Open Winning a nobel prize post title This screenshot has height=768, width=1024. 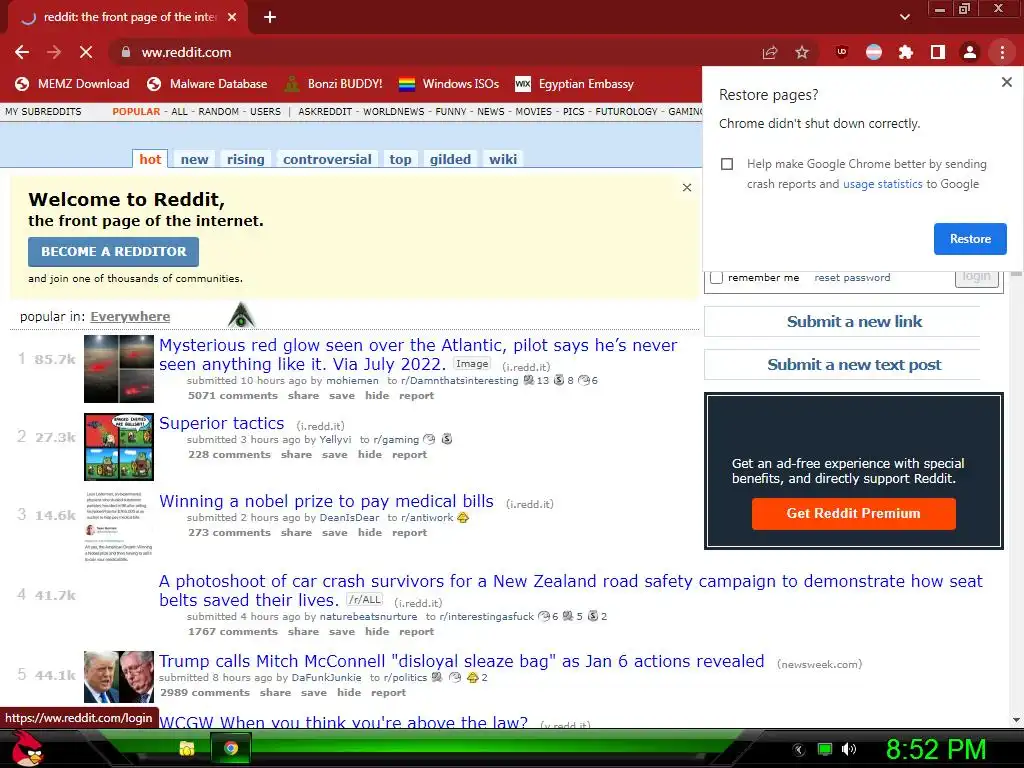point(327,501)
